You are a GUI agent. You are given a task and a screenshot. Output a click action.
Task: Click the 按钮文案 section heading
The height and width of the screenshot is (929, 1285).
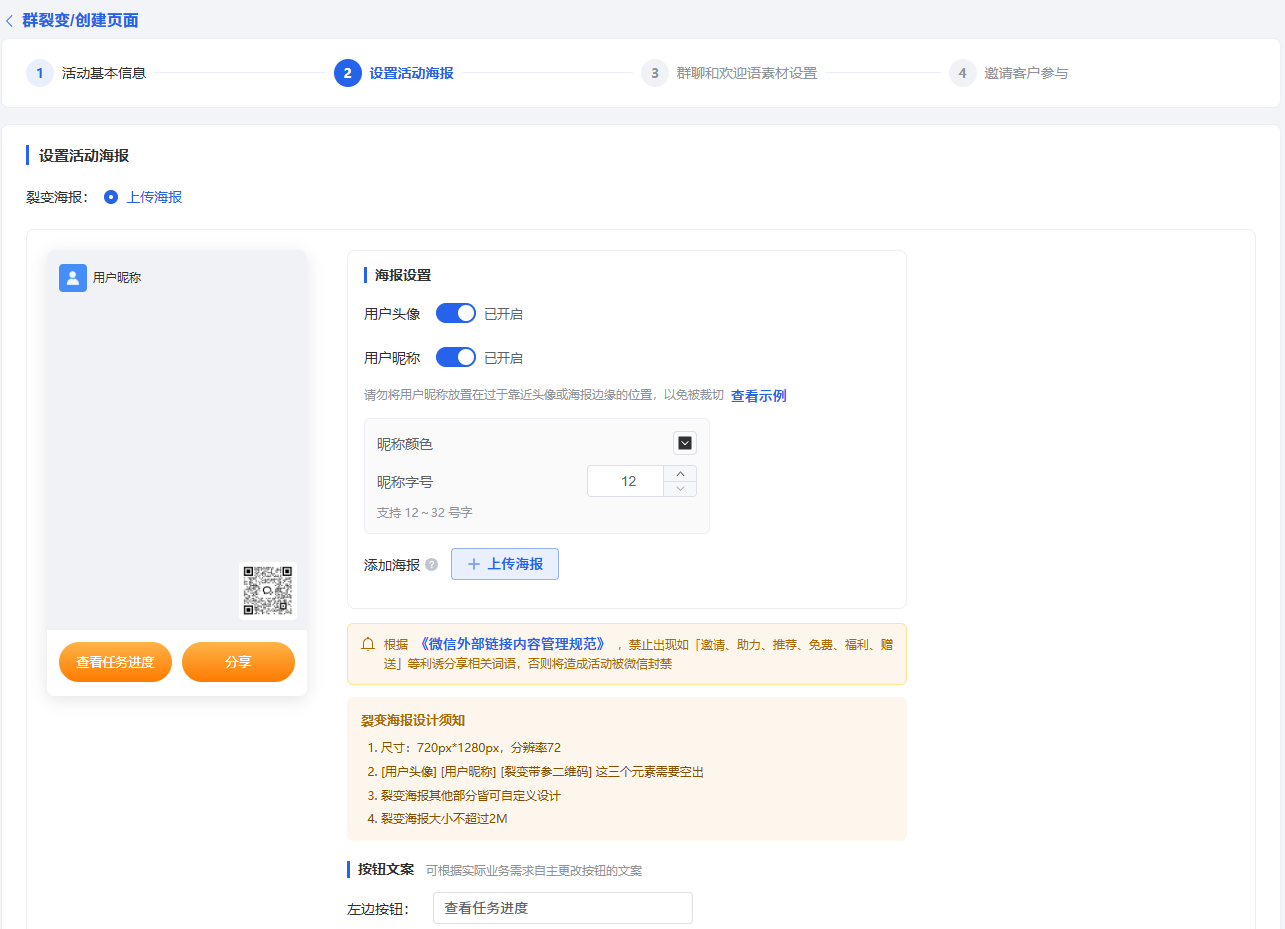pos(386,869)
